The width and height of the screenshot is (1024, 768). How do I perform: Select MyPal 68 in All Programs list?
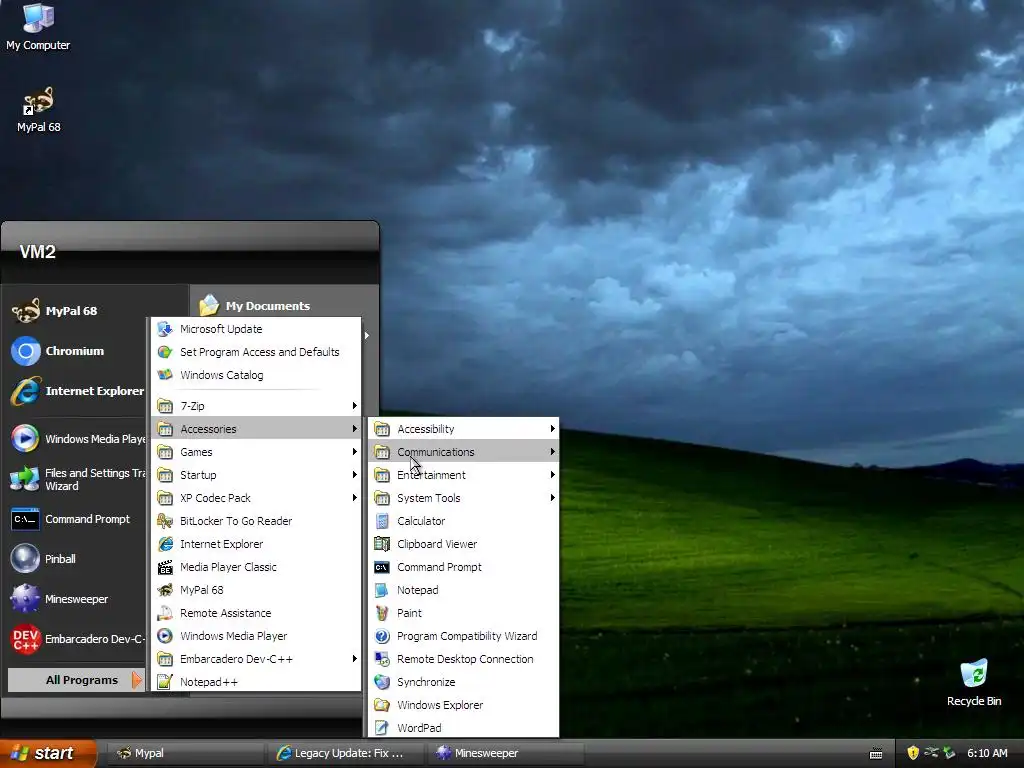256,590
